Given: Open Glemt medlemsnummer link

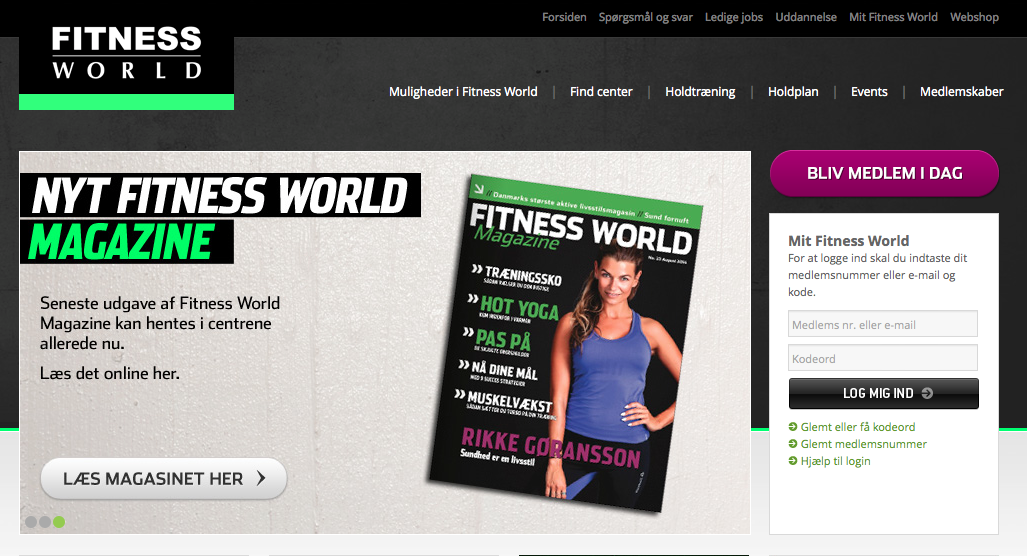Looking at the screenshot, I should (863, 444).
